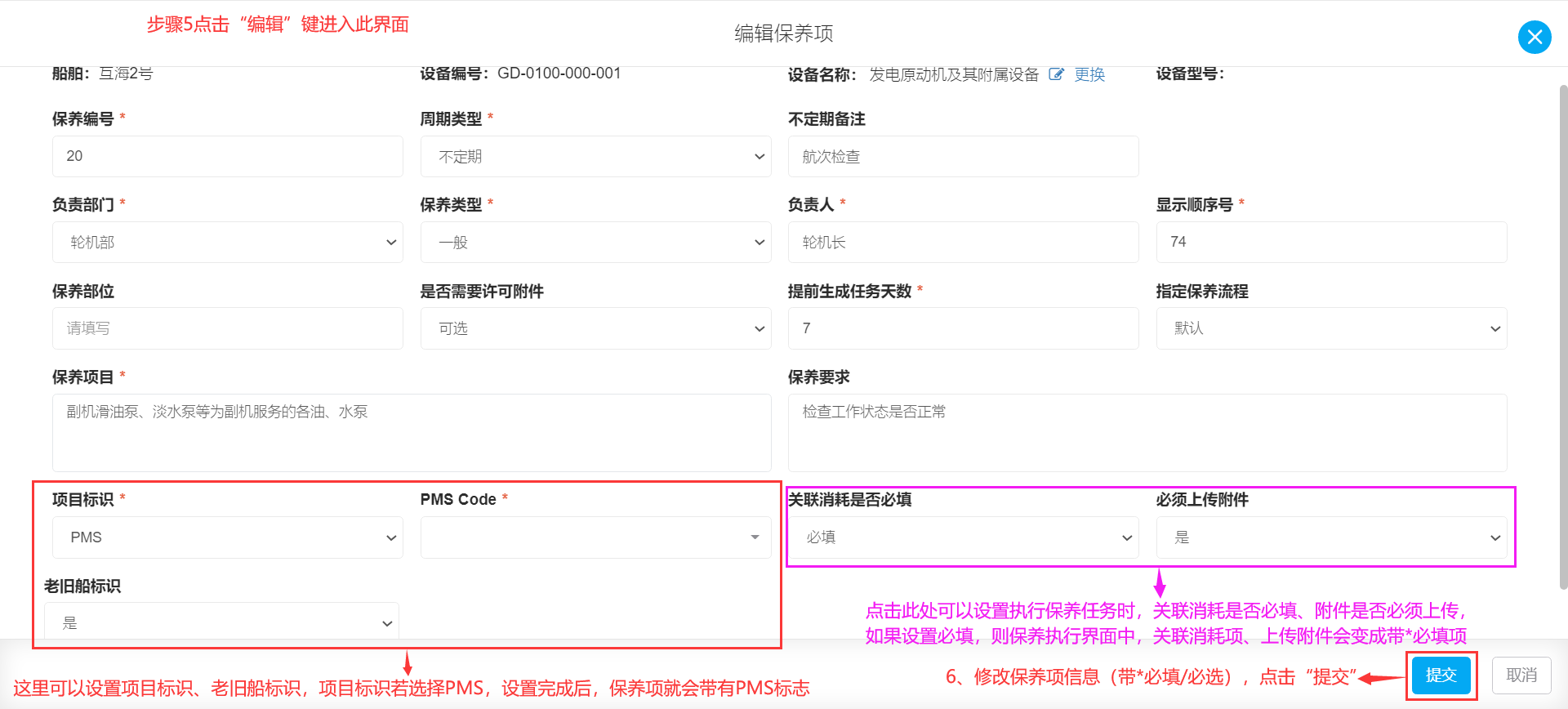Click the 显示顺序号 field showing 74
Screen dimensions: 1568x709
coord(1331,242)
